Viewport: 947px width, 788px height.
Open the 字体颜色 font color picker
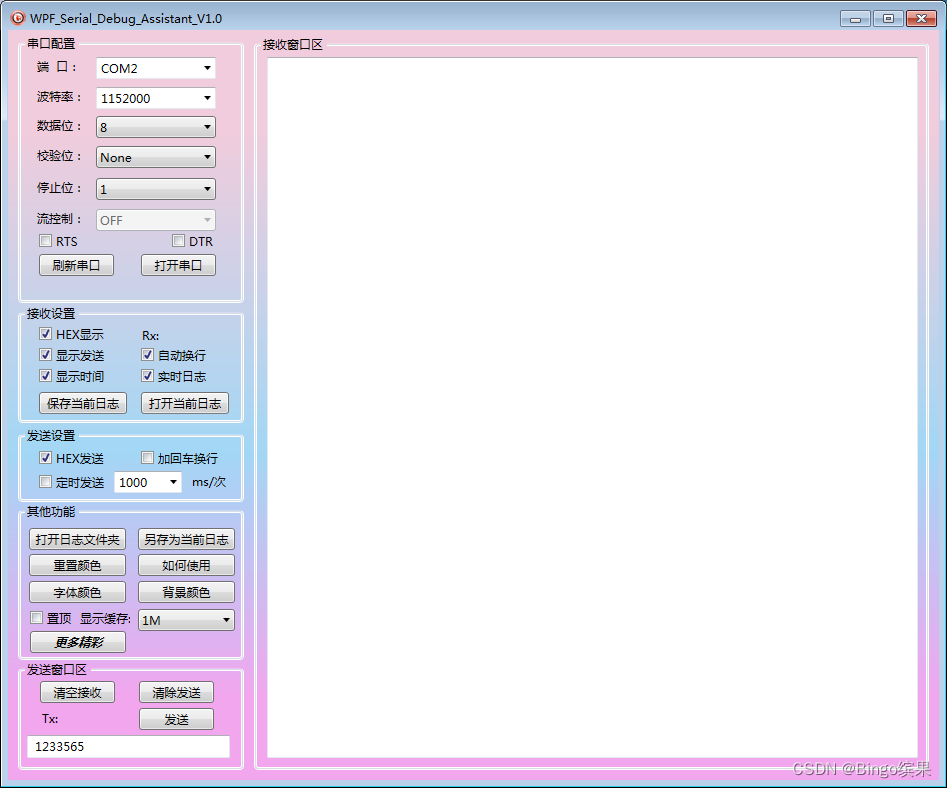77,591
